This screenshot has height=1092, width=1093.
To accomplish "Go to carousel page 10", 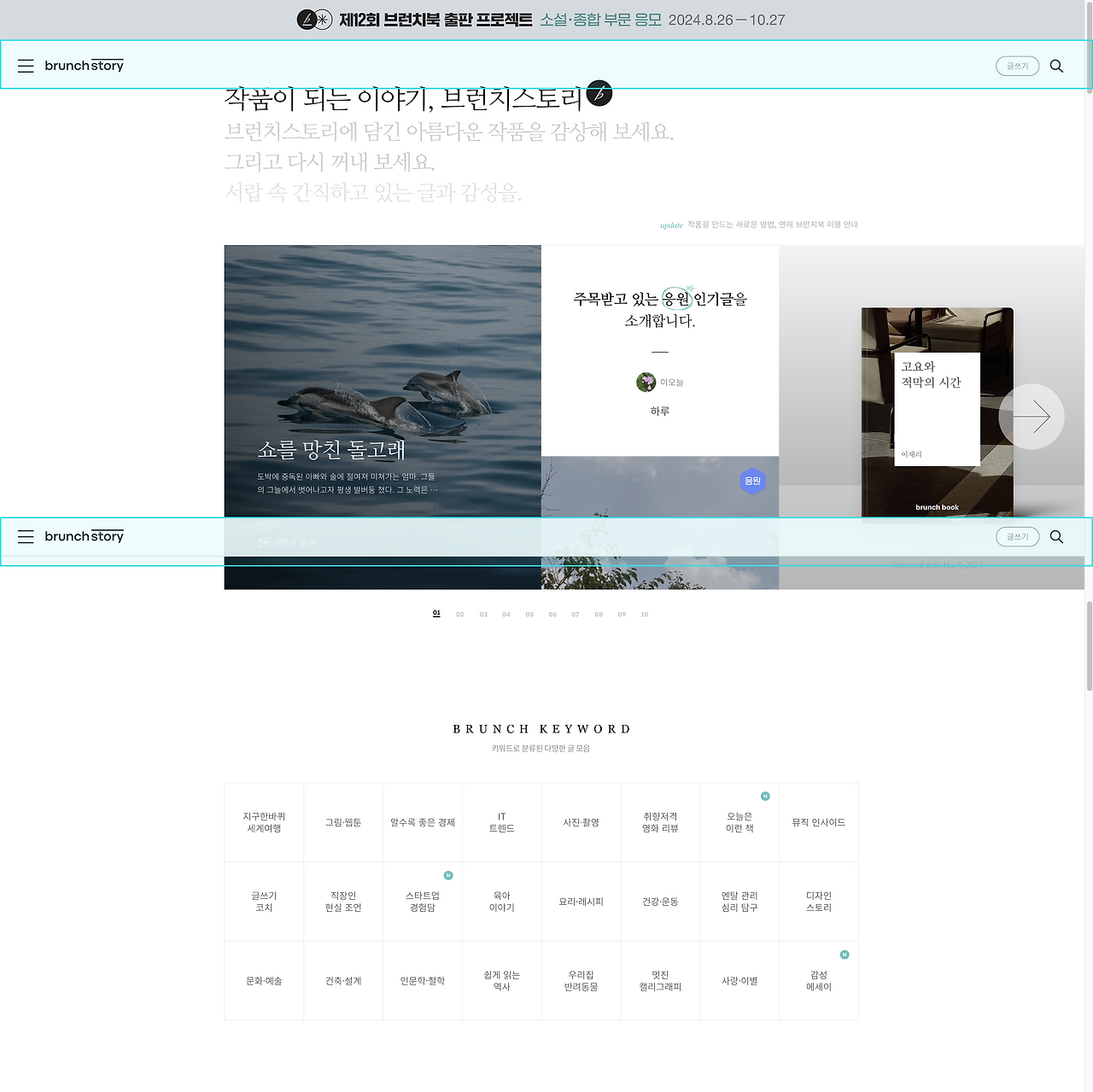I will (x=645, y=615).
